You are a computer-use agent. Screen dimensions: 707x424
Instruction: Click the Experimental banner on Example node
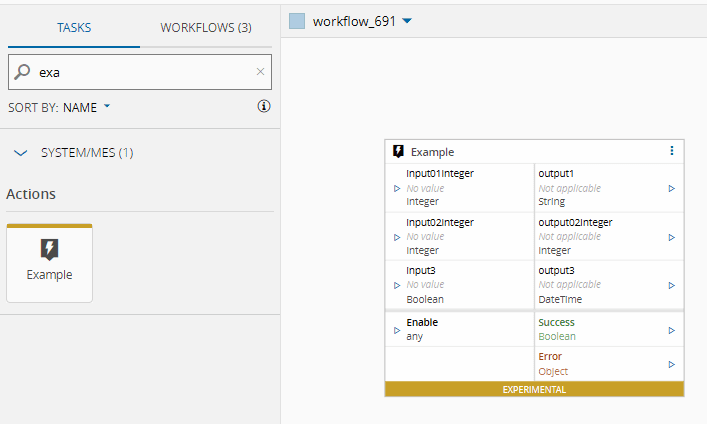click(534, 389)
